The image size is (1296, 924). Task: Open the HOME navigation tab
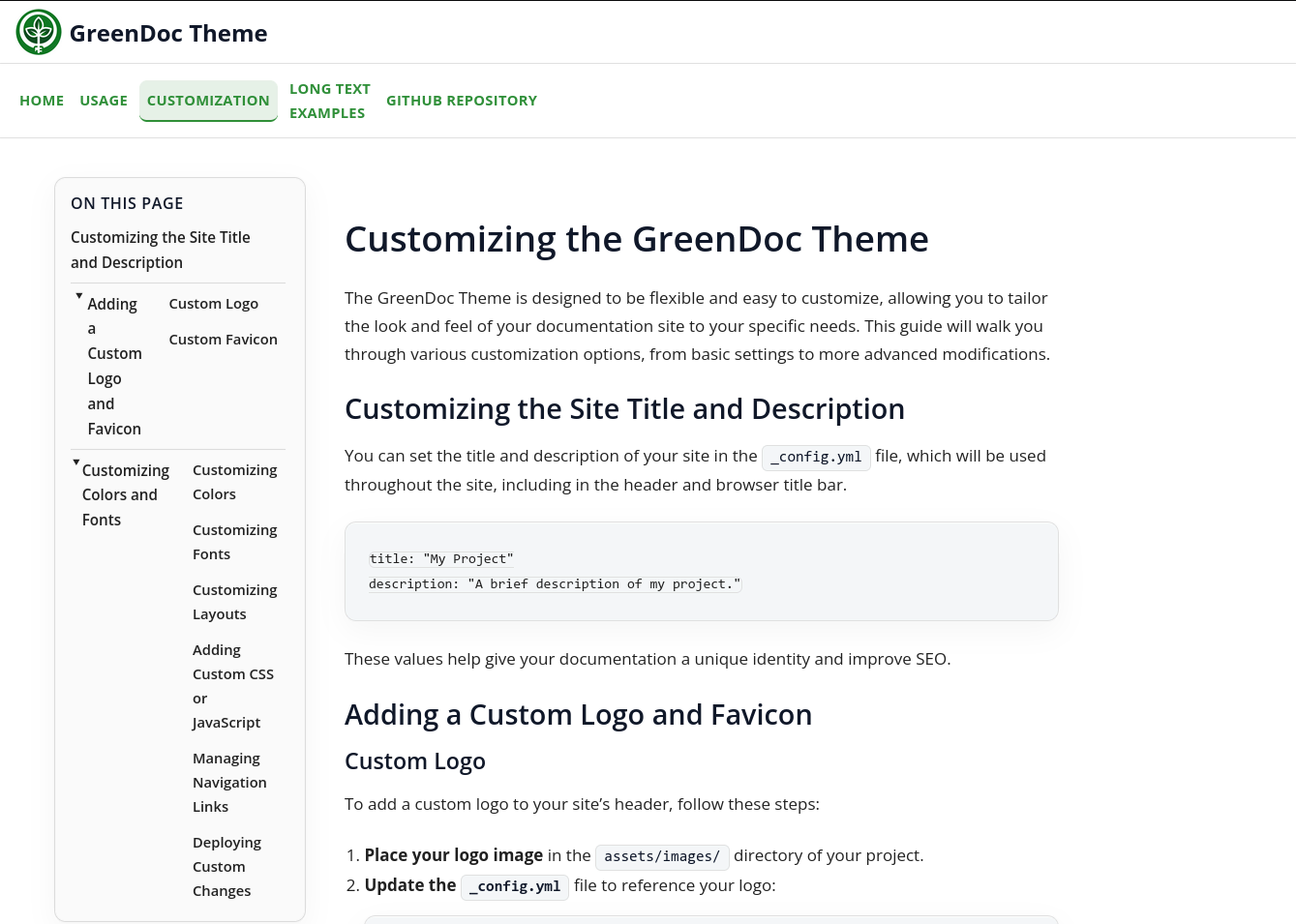(x=42, y=100)
